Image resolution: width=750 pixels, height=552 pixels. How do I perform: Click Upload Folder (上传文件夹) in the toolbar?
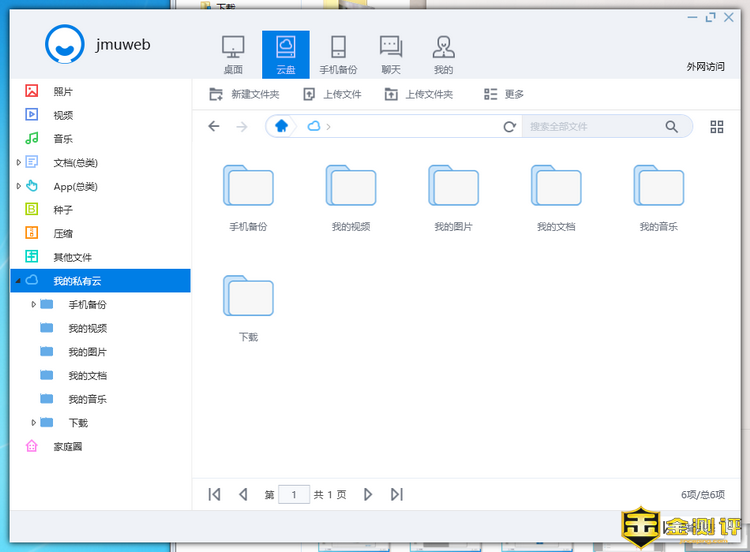coord(419,94)
